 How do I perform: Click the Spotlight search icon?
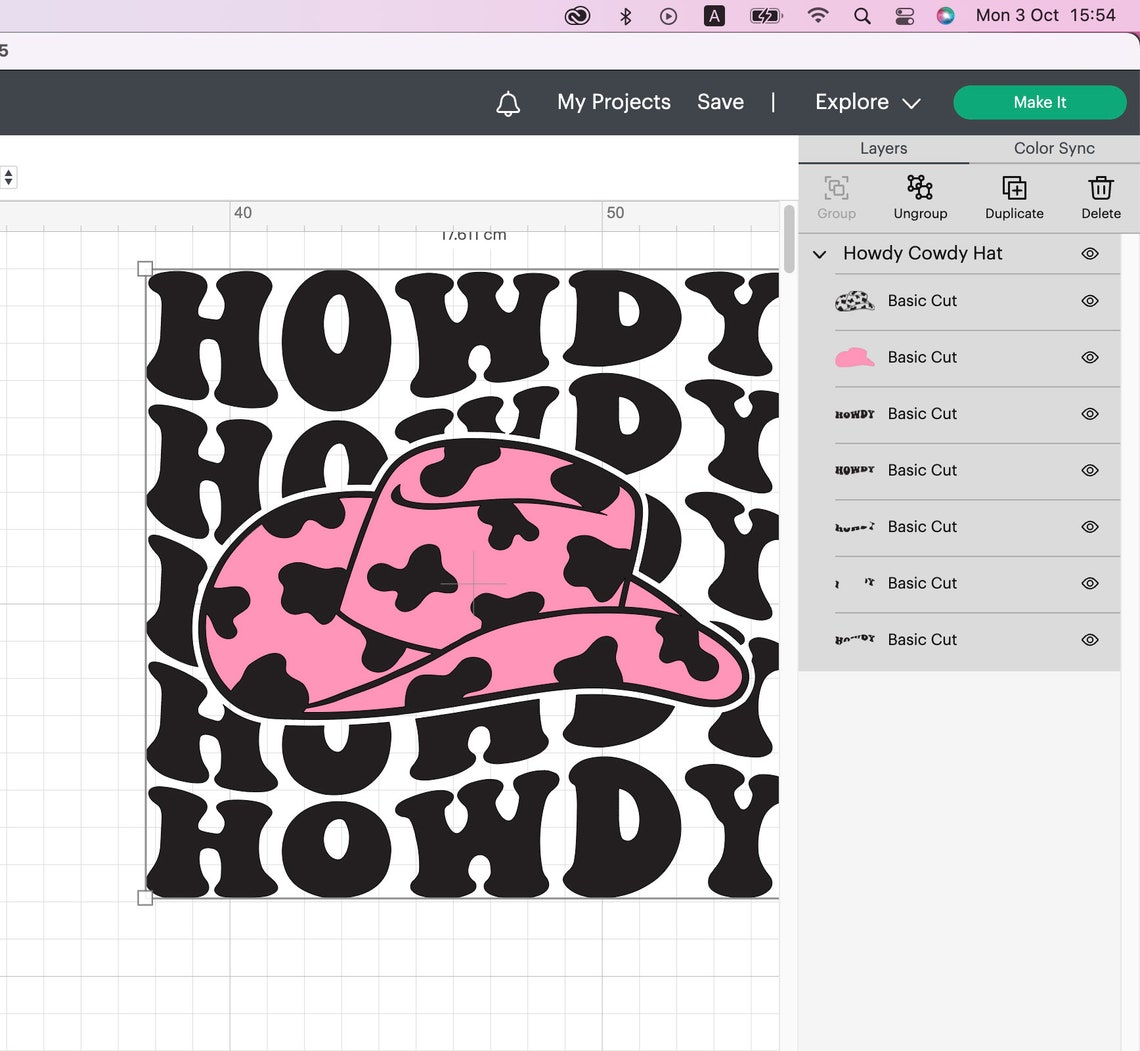(x=862, y=15)
